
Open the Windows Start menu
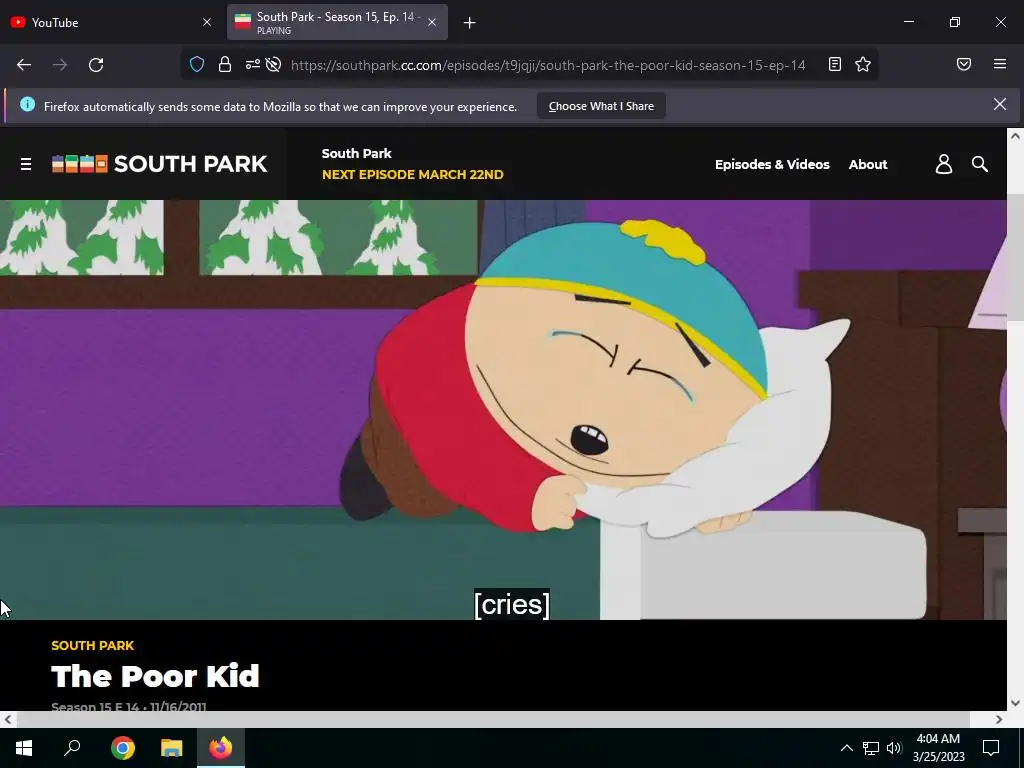24,748
